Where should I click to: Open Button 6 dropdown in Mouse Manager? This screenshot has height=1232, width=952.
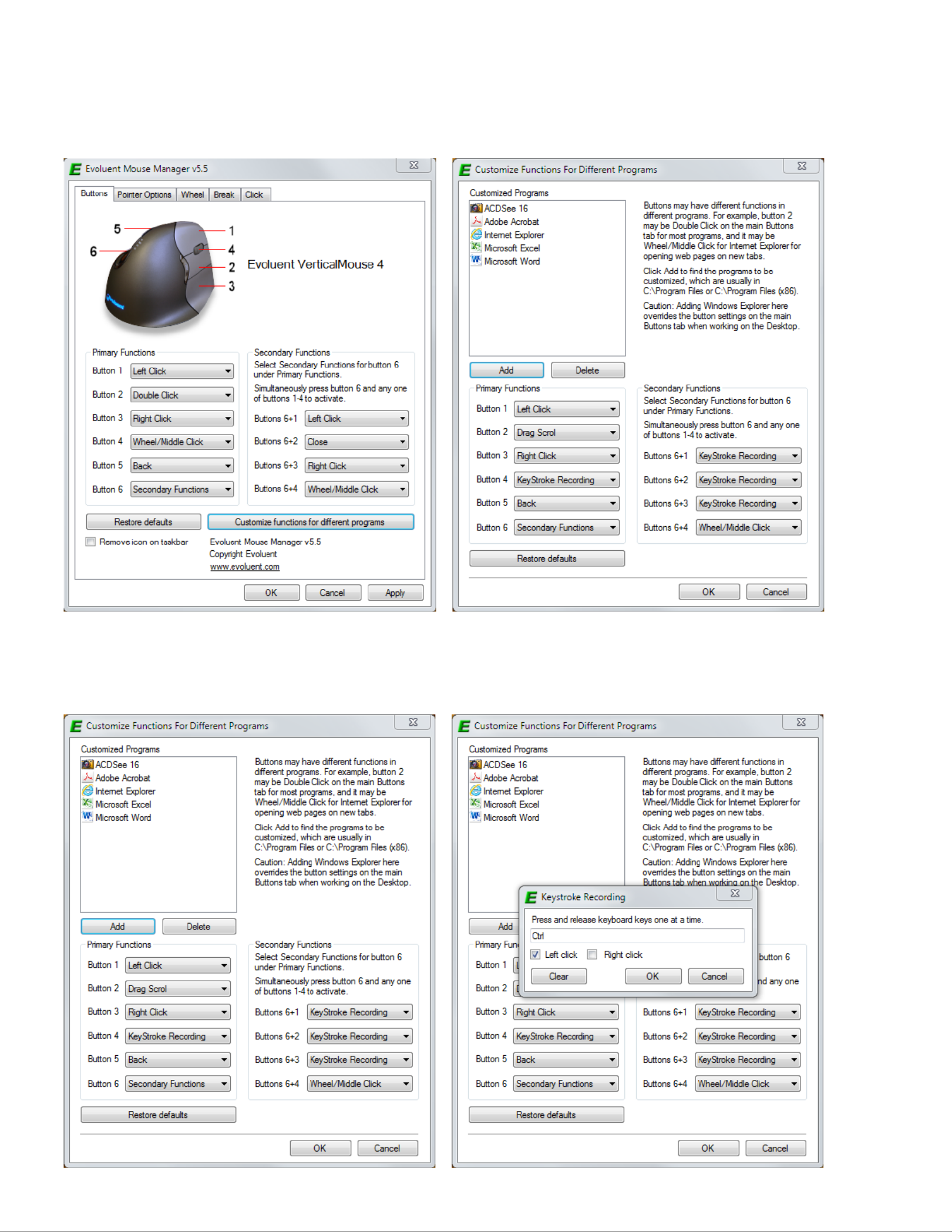point(182,489)
